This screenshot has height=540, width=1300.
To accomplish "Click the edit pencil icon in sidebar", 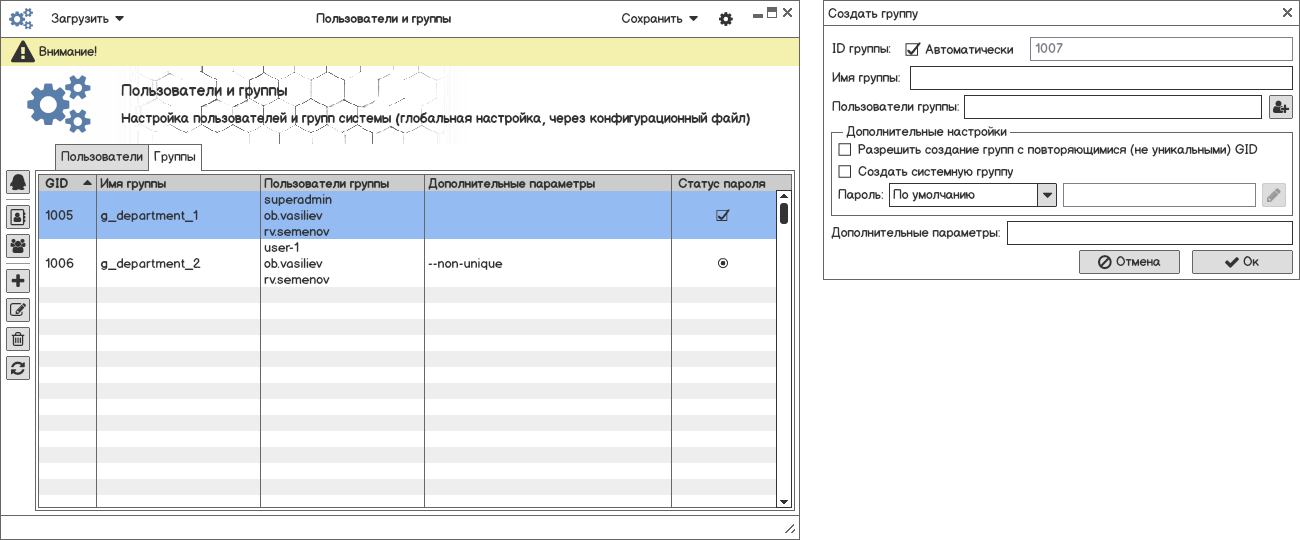I will 18,310.
